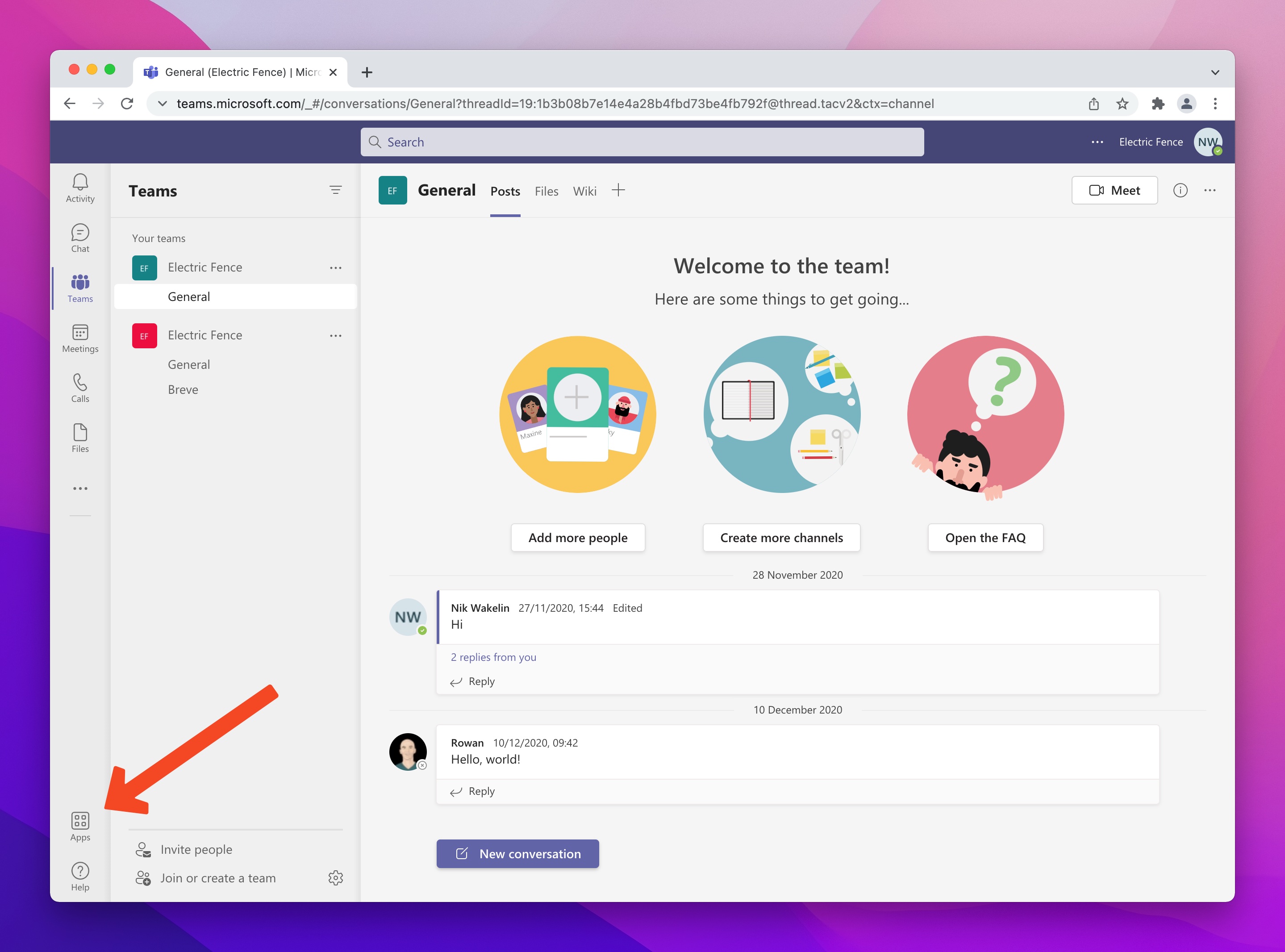The height and width of the screenshot is (952, 1285).
Task: Click Nik Wakelin's NW avatar
Action: pyautogui.click(x=408, y=617)
